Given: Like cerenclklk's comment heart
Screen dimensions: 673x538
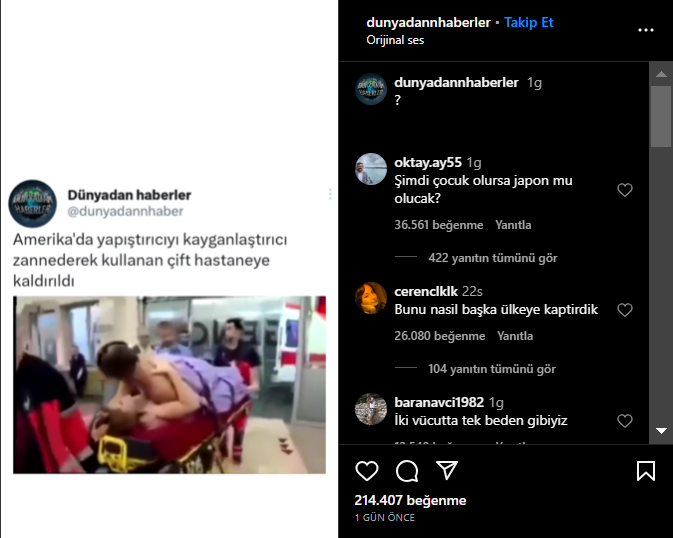Looking at the screenshot, I should [625, 310].
